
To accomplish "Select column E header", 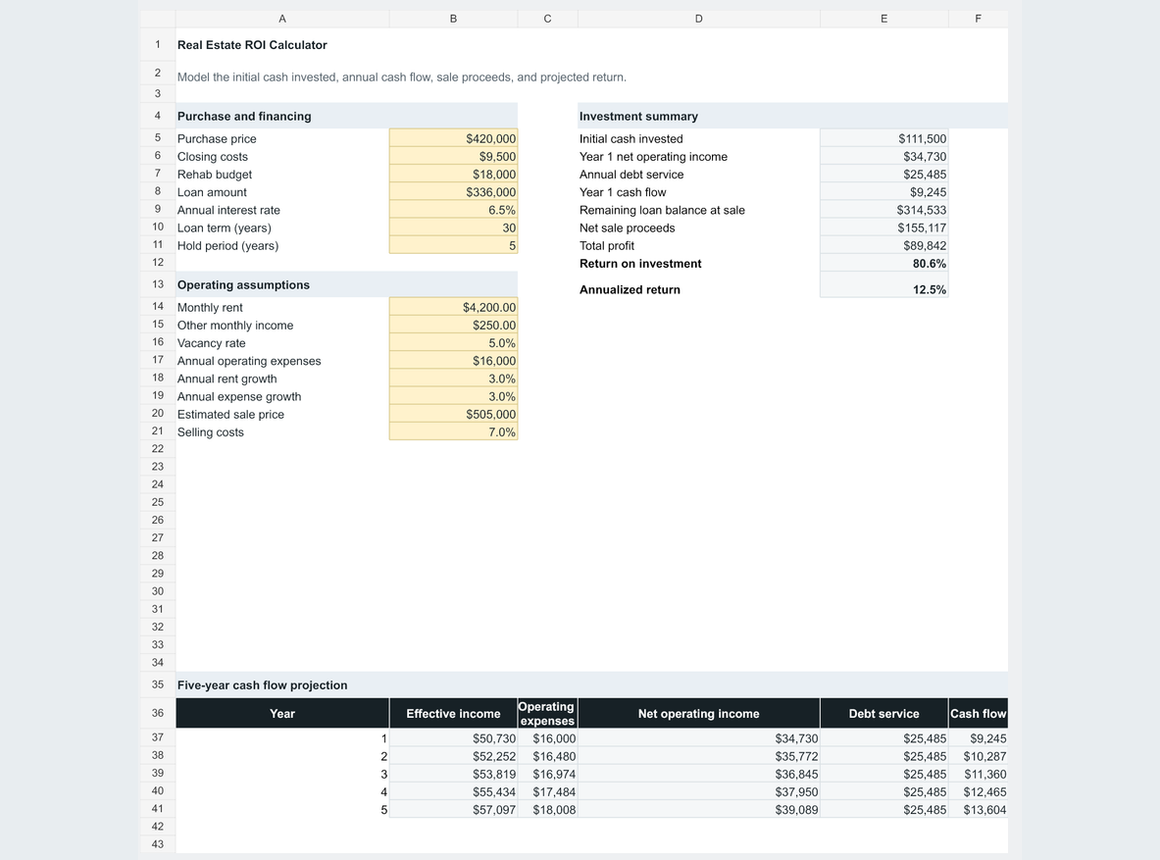I will coord(884,19).
